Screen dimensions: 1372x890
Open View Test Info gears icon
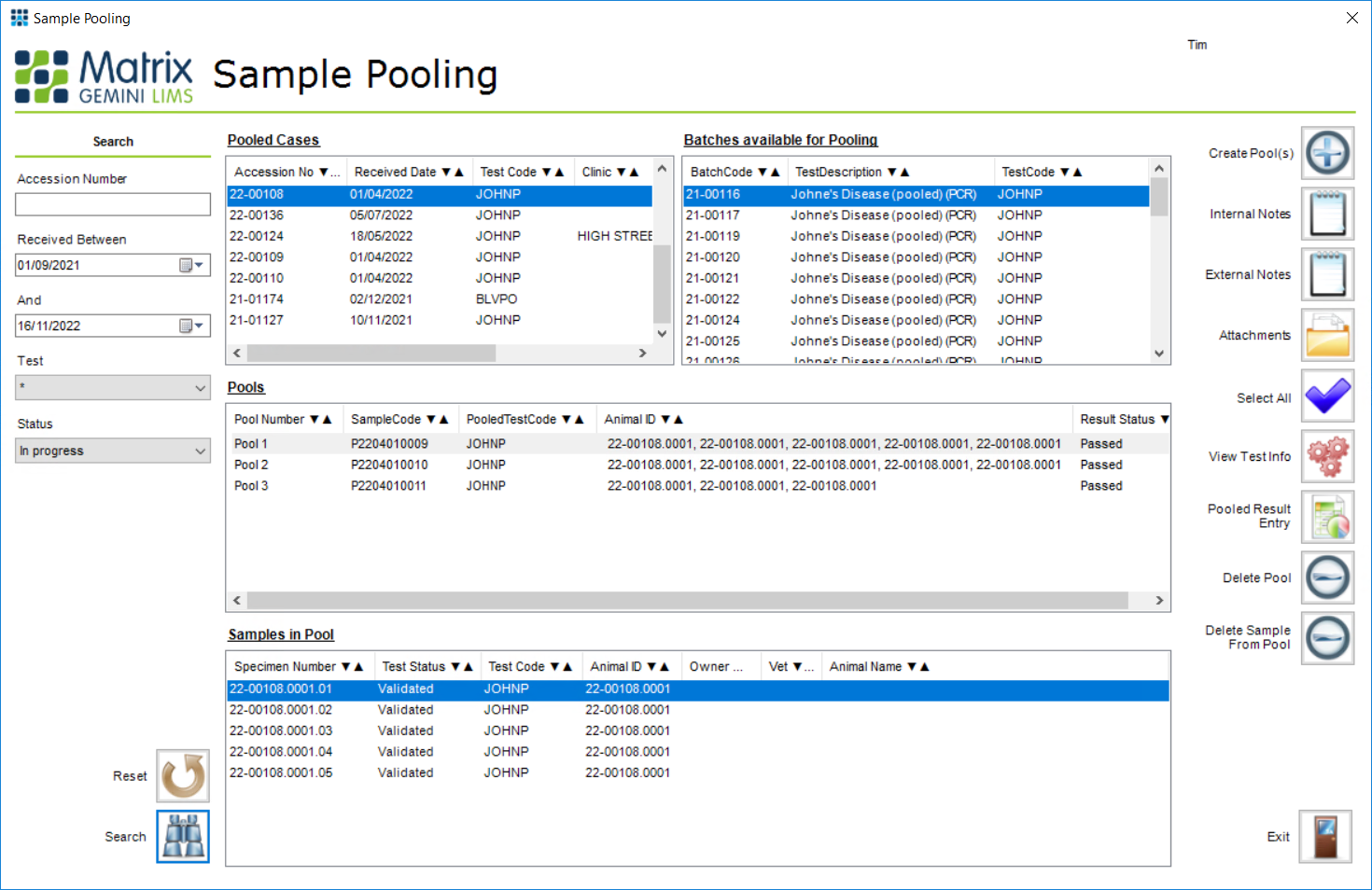pyautogui.click(x=1327, y=456)
